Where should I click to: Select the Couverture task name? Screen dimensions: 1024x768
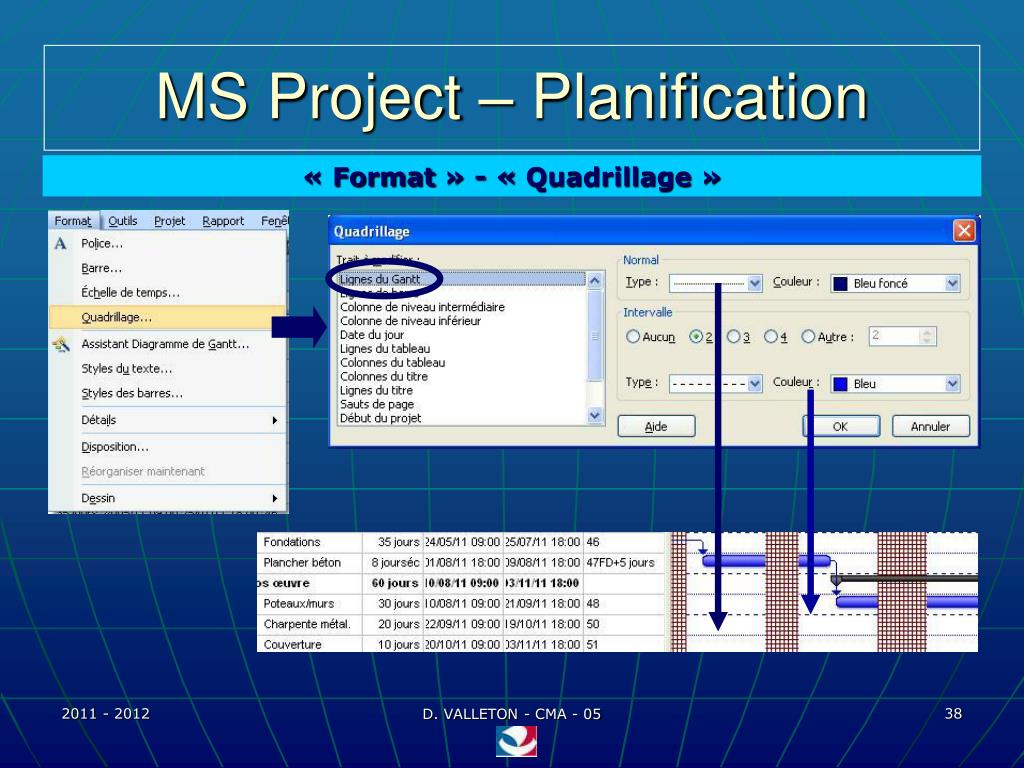(x=293, y=645)
